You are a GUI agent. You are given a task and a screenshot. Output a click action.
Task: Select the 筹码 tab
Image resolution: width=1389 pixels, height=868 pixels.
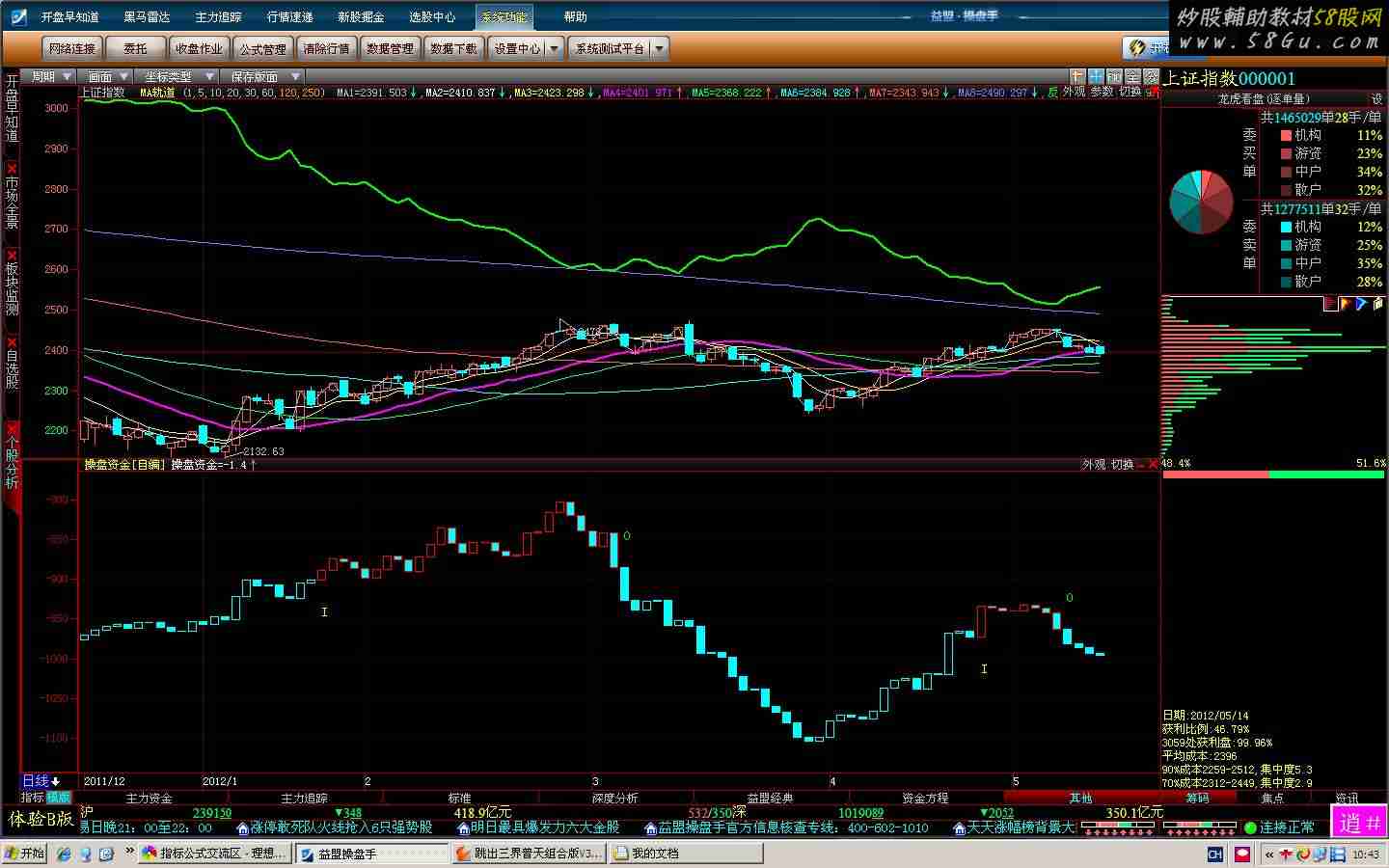coord(1198,799)
